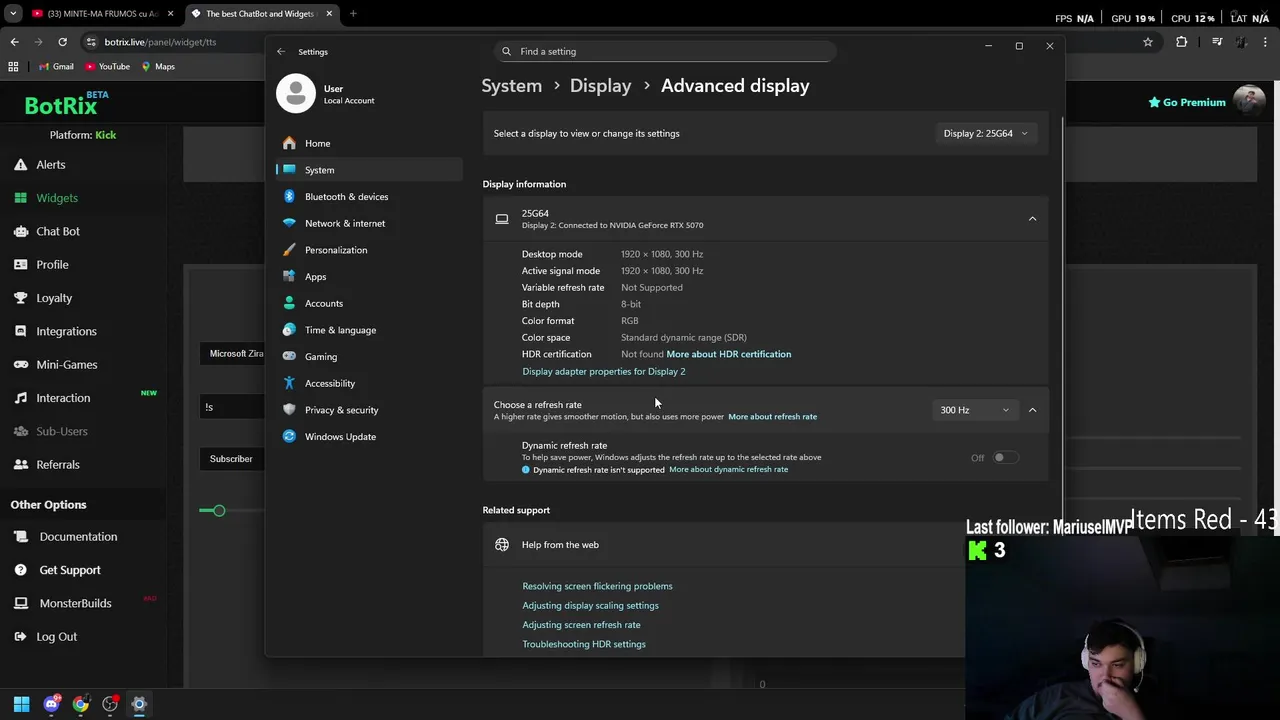Open Alerts in BotRix sidebar

50,165
